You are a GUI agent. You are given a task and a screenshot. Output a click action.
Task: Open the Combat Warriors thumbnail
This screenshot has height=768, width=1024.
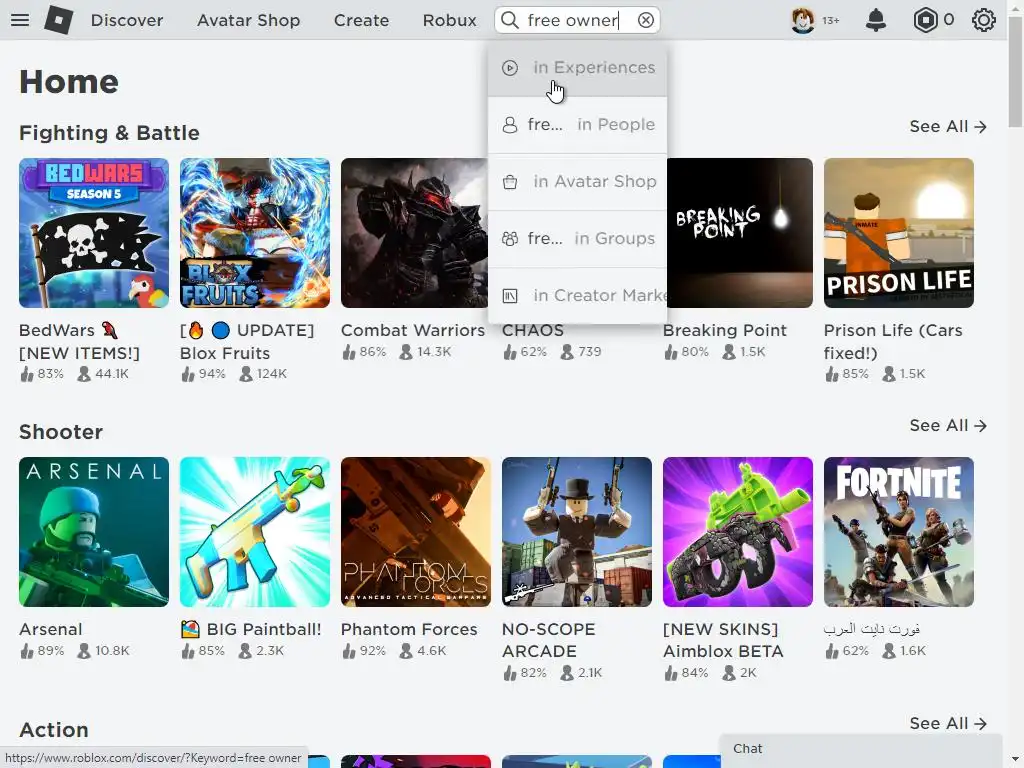(414, 233)
